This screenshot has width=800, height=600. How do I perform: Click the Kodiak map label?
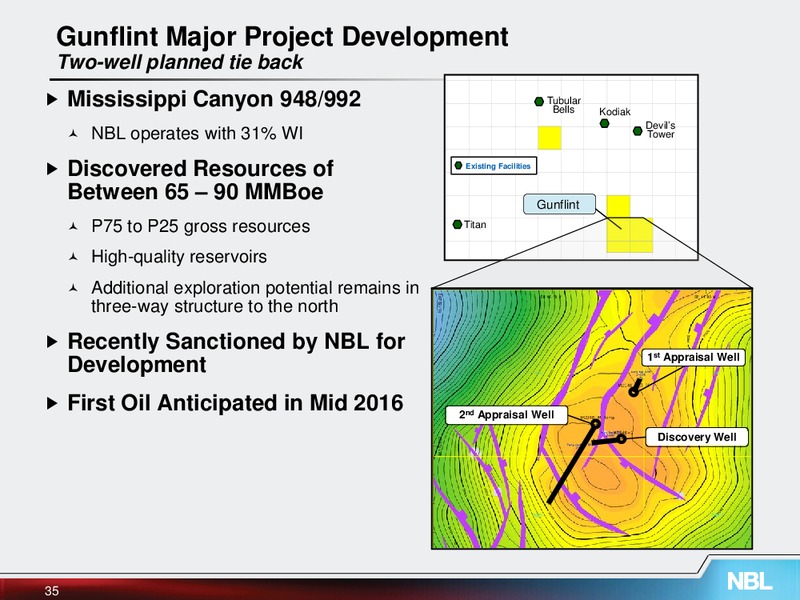pyautogui.click(x=615, y=112)
